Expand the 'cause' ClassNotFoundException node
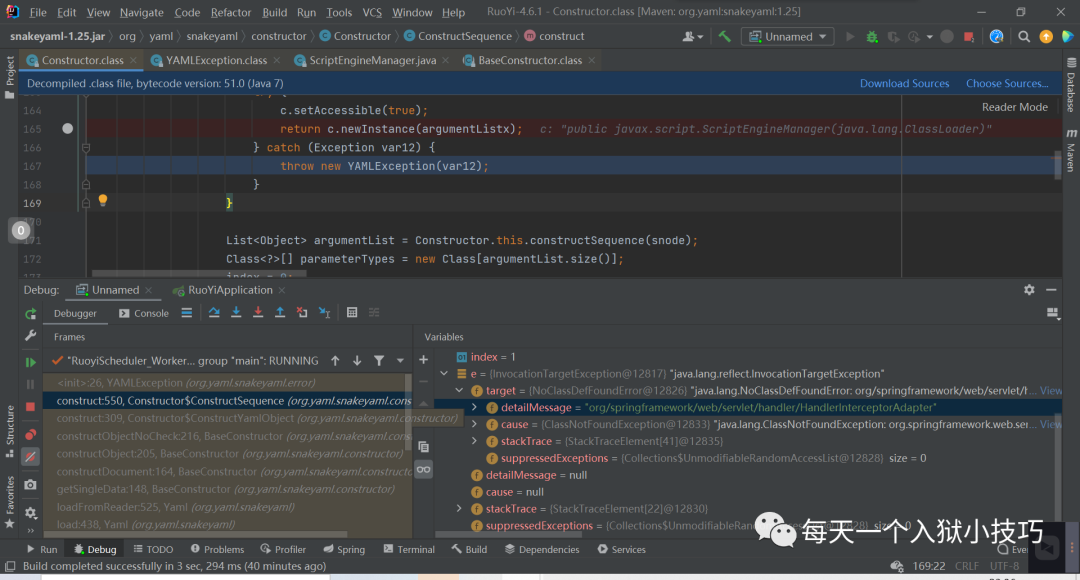Image resolution: width=1080 pixels, height=580 pixels. [475, 424]
